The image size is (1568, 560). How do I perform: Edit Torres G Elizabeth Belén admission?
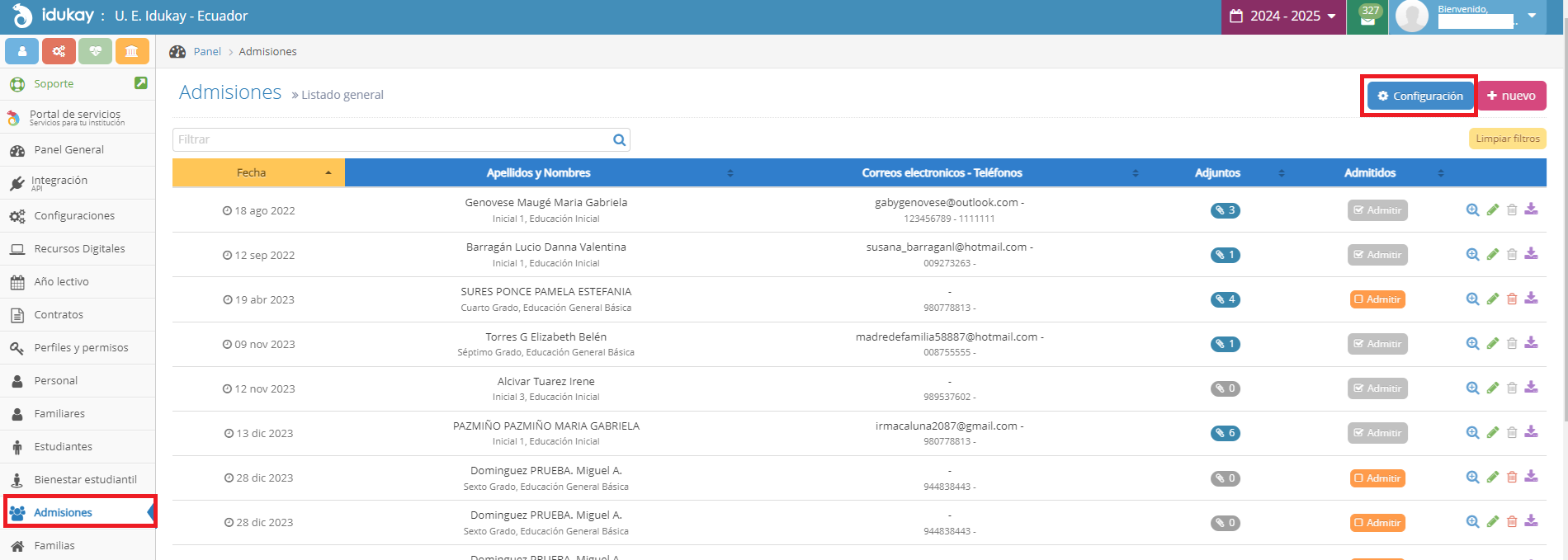click(x=1492, y=344)
